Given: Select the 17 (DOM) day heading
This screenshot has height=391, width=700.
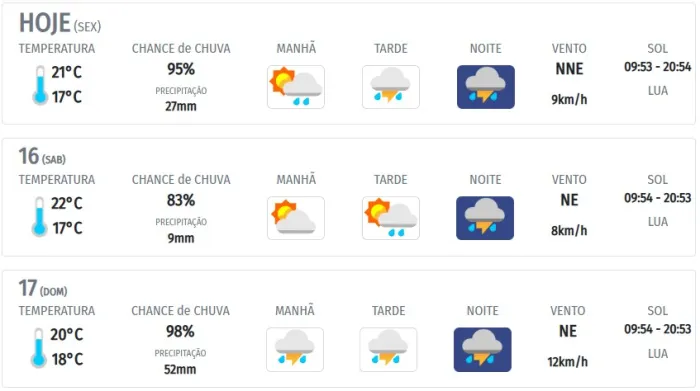Looking at the screenshot, I should click(43, 288).
